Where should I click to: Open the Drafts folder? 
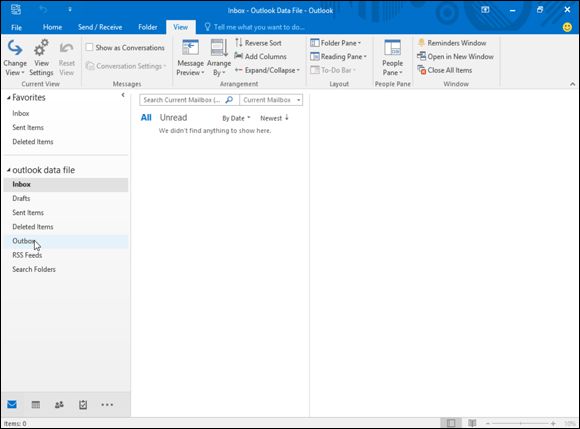66,199
